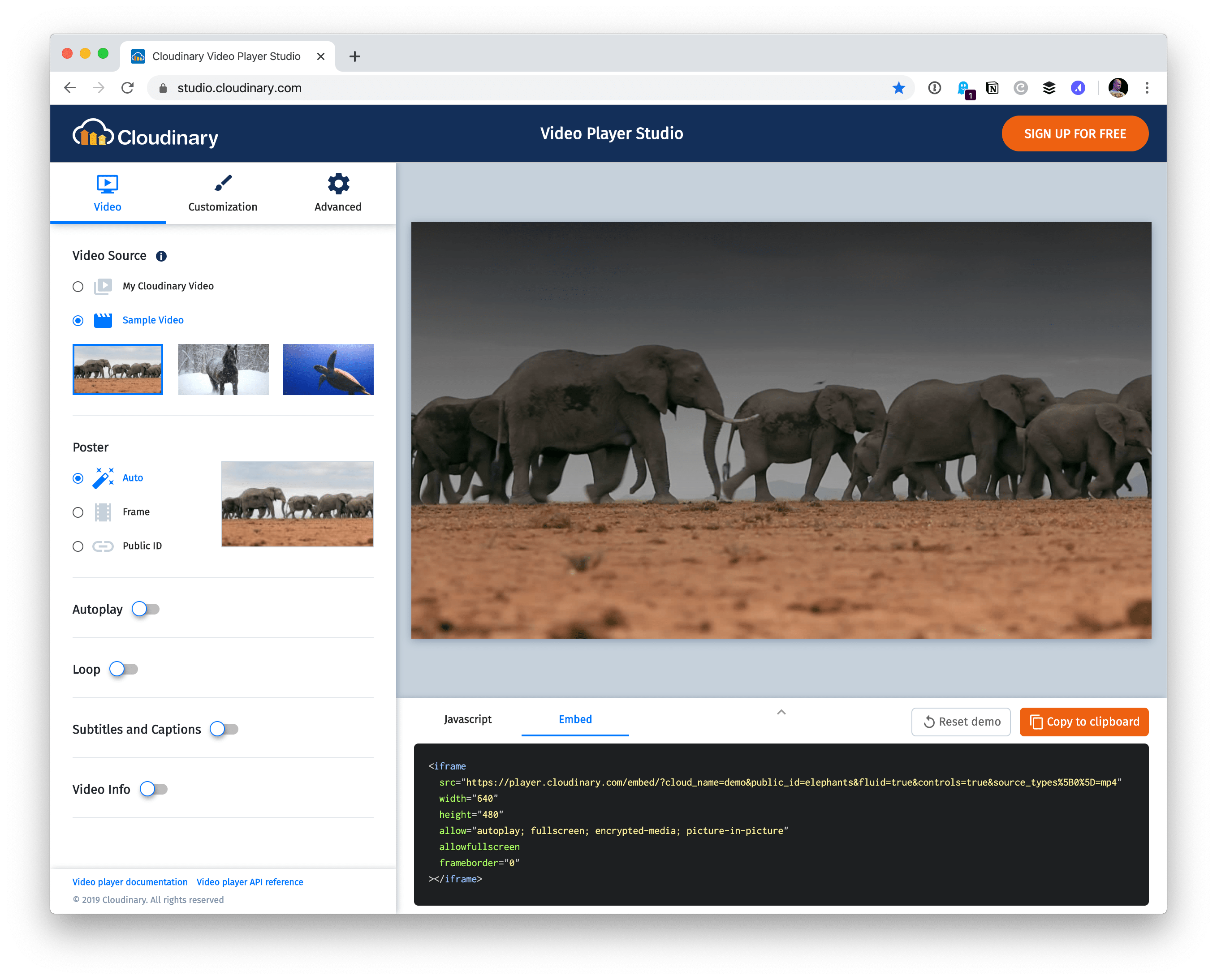Reload the page with the refresh icon
The image size is (1217, 980).
pyautogui.click(x=128, y=88)
